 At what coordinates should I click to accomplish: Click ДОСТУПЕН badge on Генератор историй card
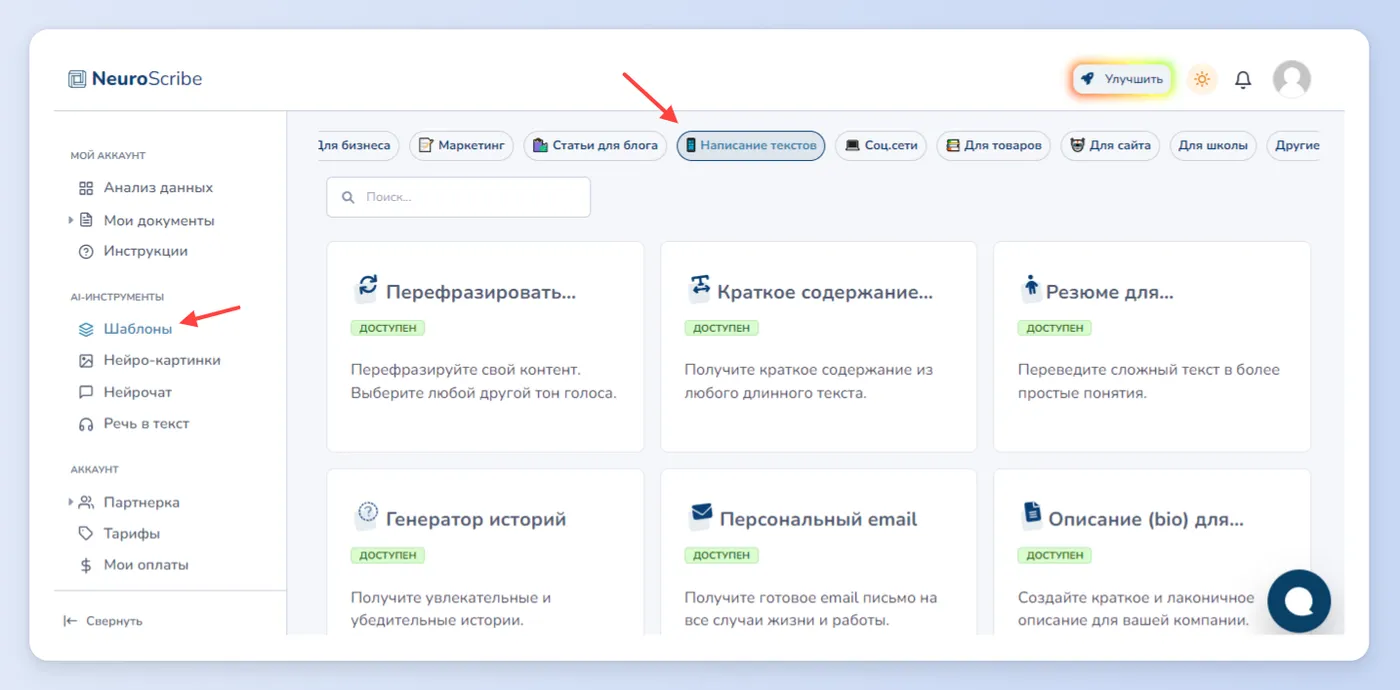click(388, 555)
